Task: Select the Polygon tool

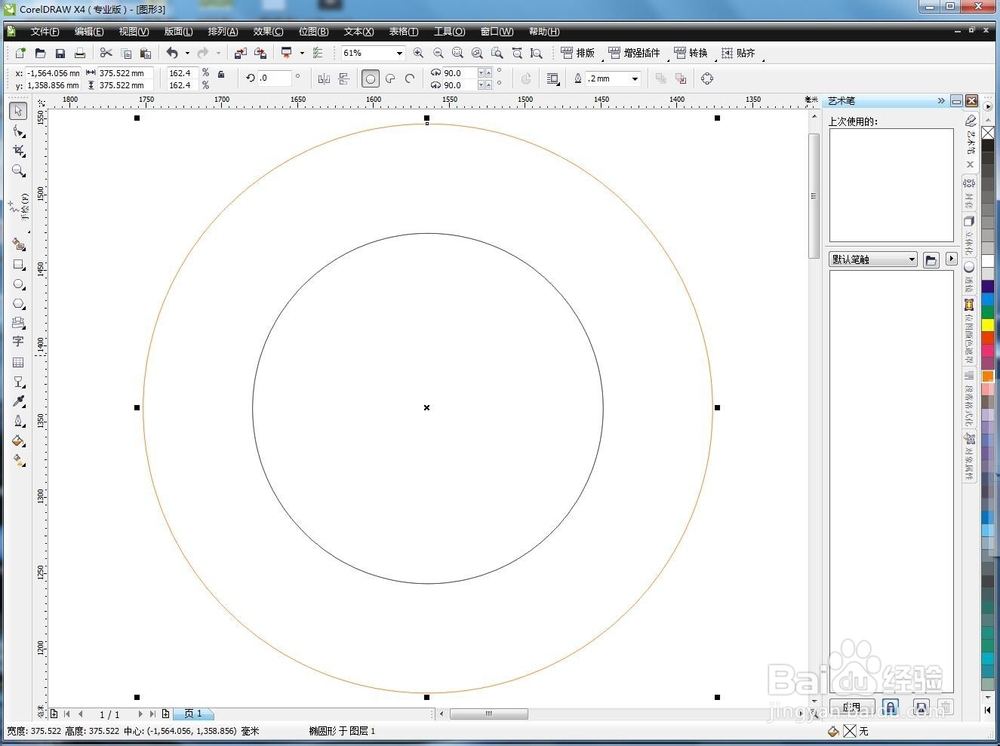Action: (18, 304)
